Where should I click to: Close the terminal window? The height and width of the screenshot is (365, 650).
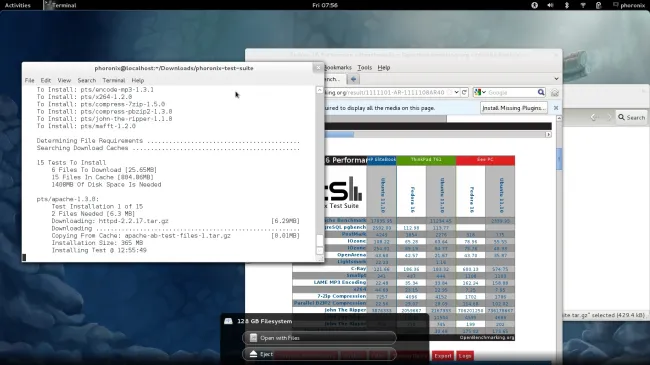318,68
